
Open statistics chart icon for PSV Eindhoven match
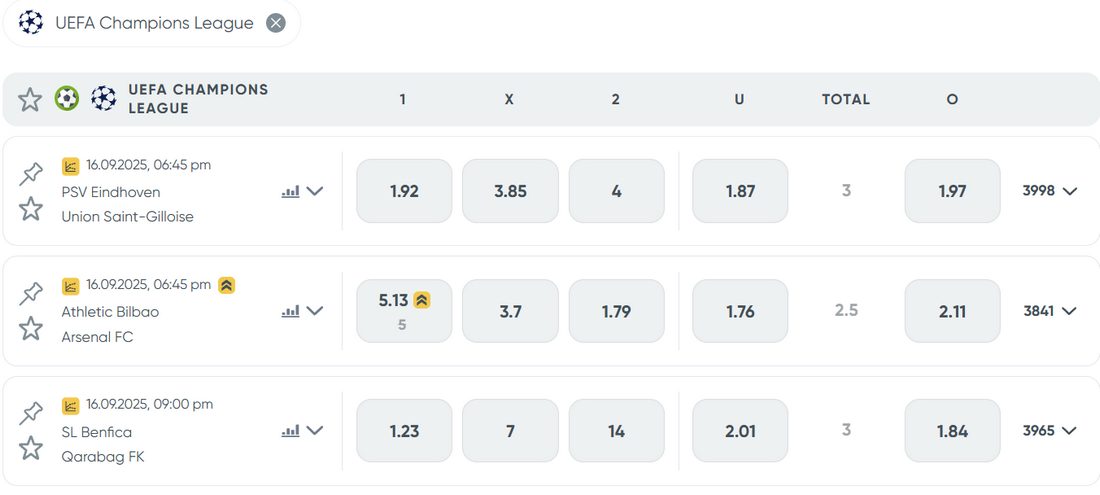tap(71, 166)
